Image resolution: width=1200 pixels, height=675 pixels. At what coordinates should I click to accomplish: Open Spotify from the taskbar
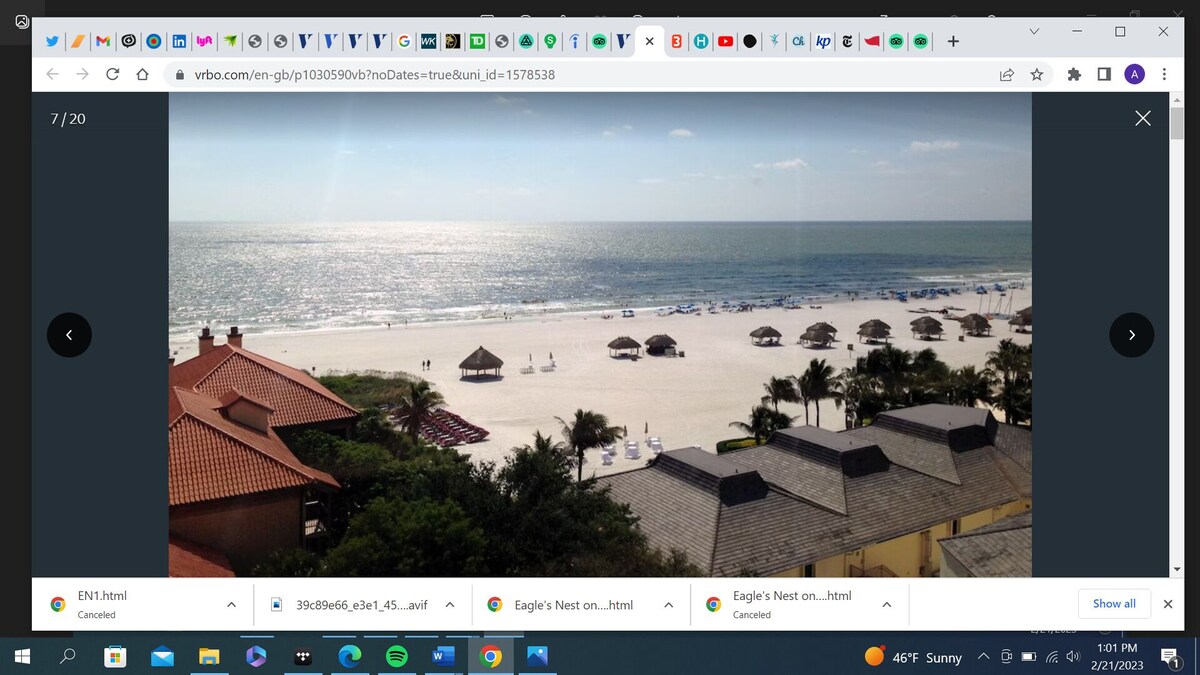click(x=397, y=656)
